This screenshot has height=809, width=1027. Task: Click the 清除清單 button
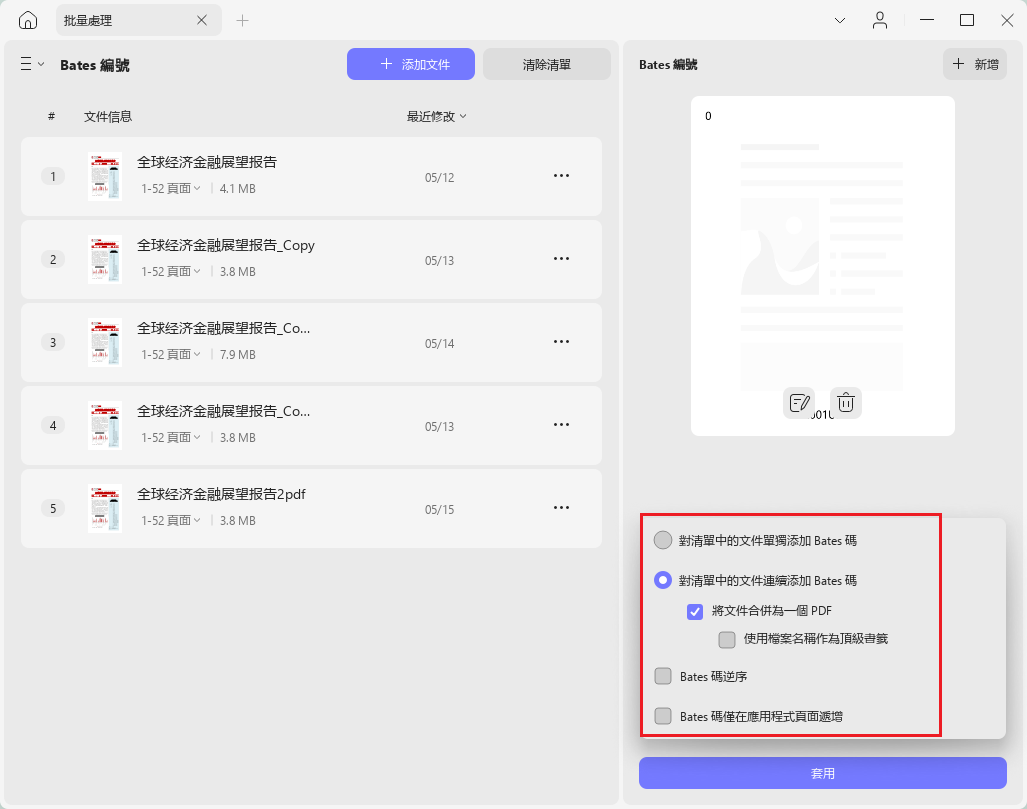pos(547,64)
